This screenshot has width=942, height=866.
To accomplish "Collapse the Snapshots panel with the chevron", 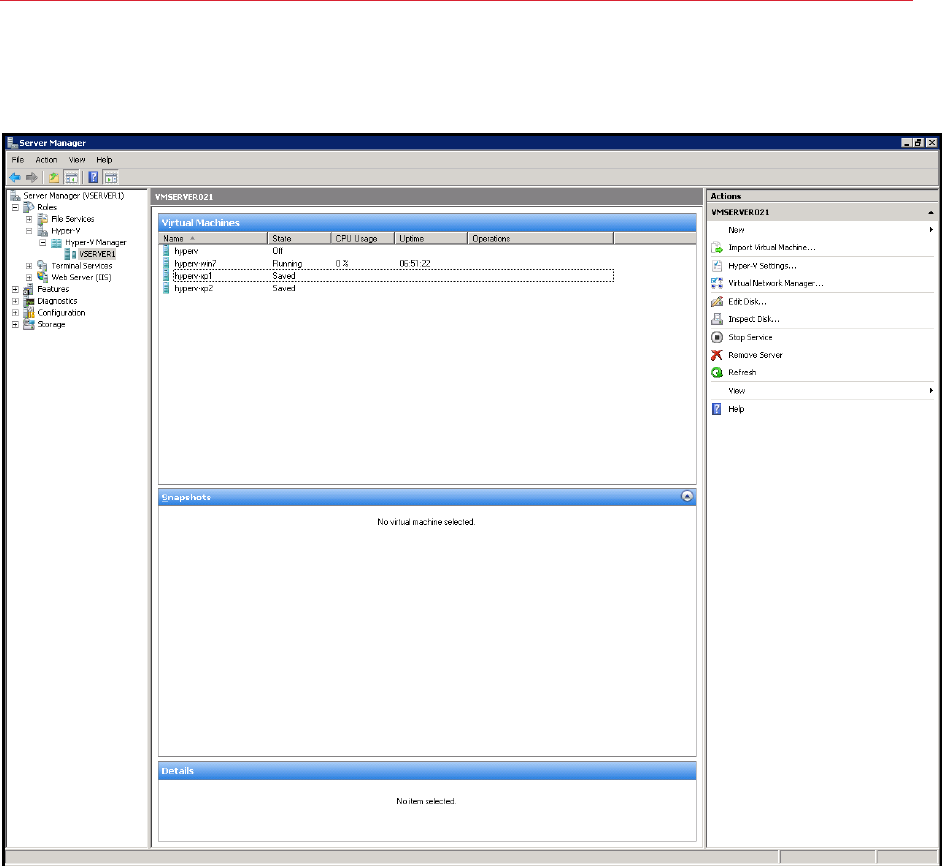I will tap(687, 496).
